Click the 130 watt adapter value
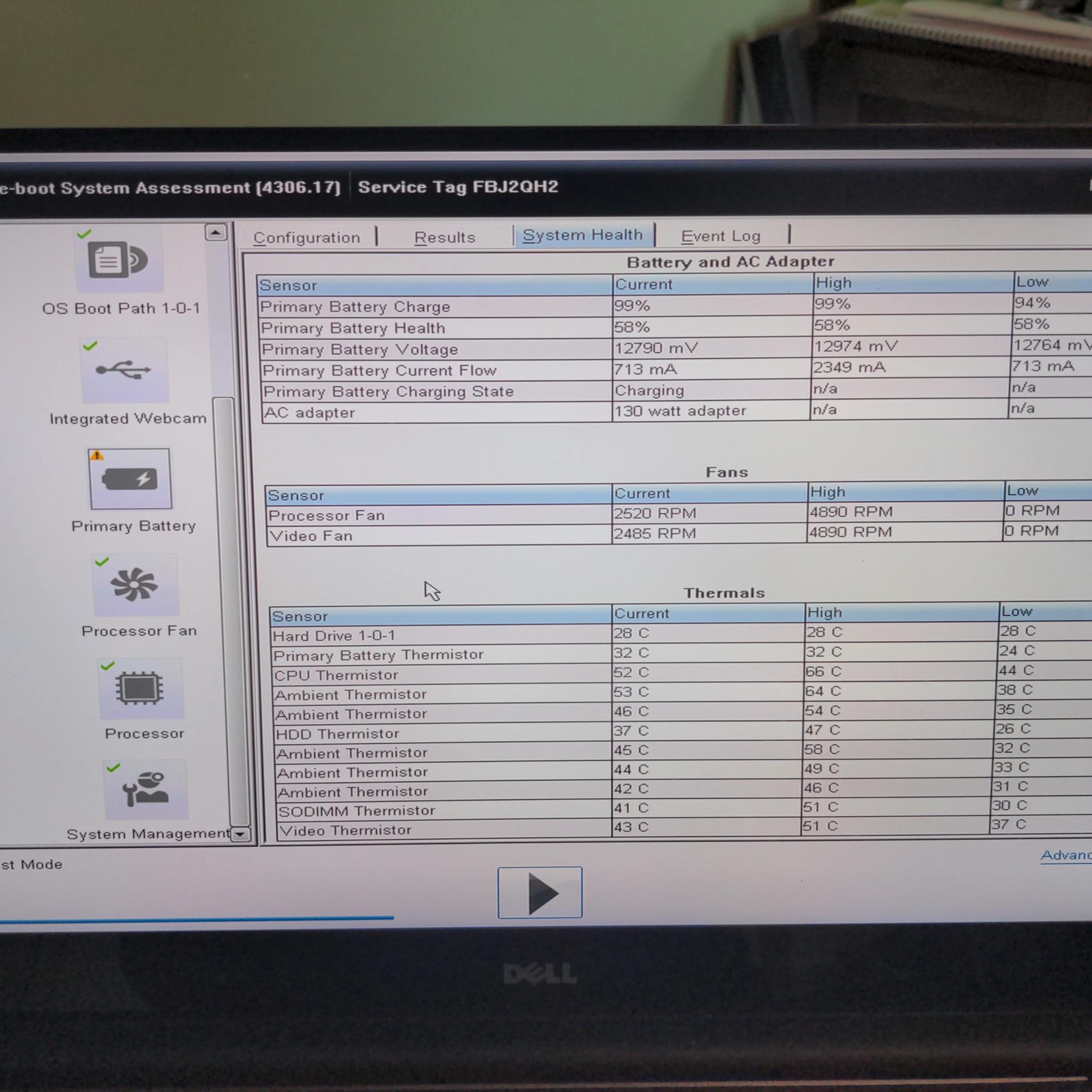 [680, 411]
